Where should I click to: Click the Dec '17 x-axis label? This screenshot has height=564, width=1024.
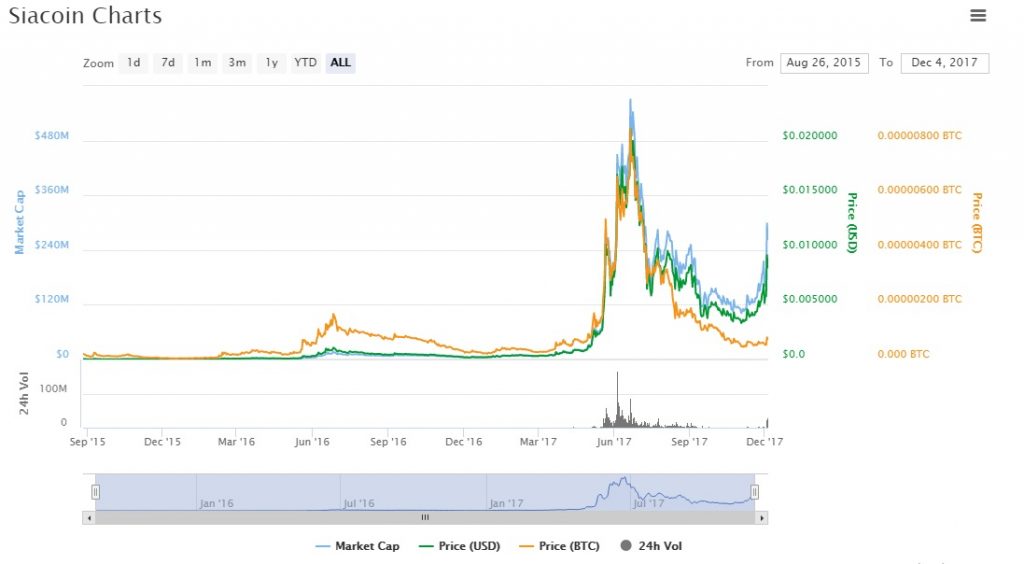pos(764,442)
